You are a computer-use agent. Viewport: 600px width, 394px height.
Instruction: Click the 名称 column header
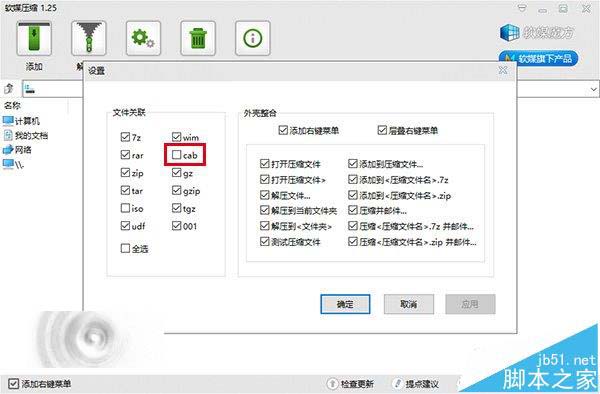(12, 106)
